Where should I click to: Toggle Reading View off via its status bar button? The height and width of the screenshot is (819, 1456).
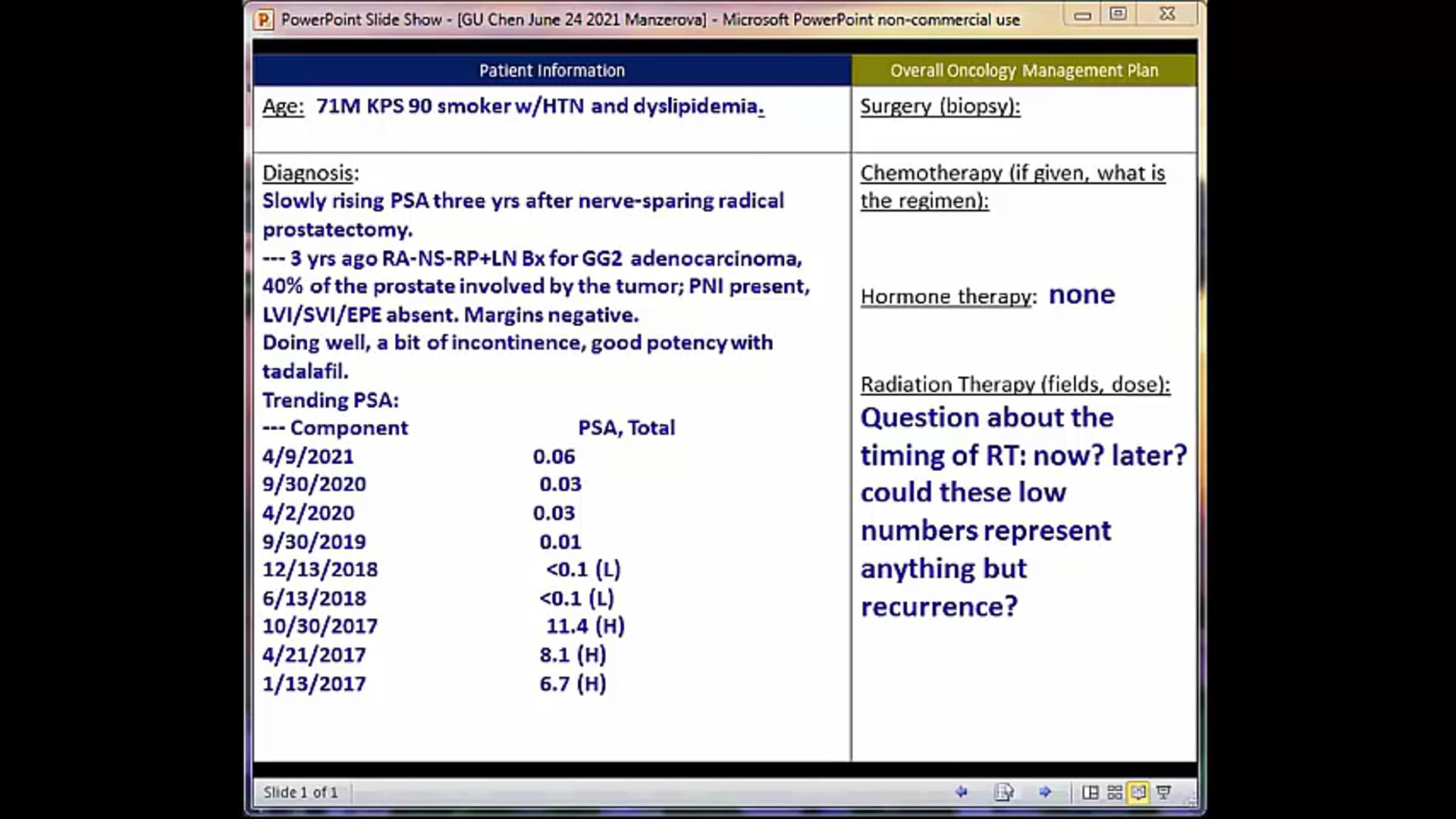(1140, 792)
